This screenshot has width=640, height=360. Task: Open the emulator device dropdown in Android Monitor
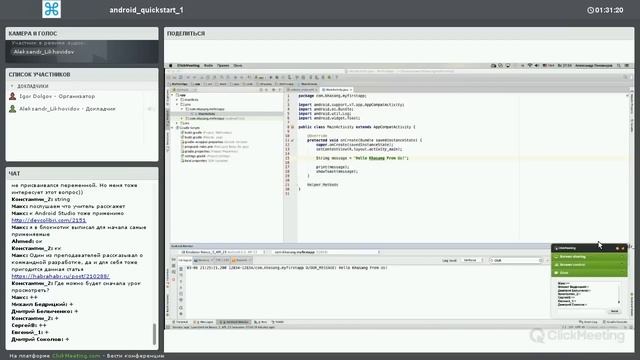222,252
